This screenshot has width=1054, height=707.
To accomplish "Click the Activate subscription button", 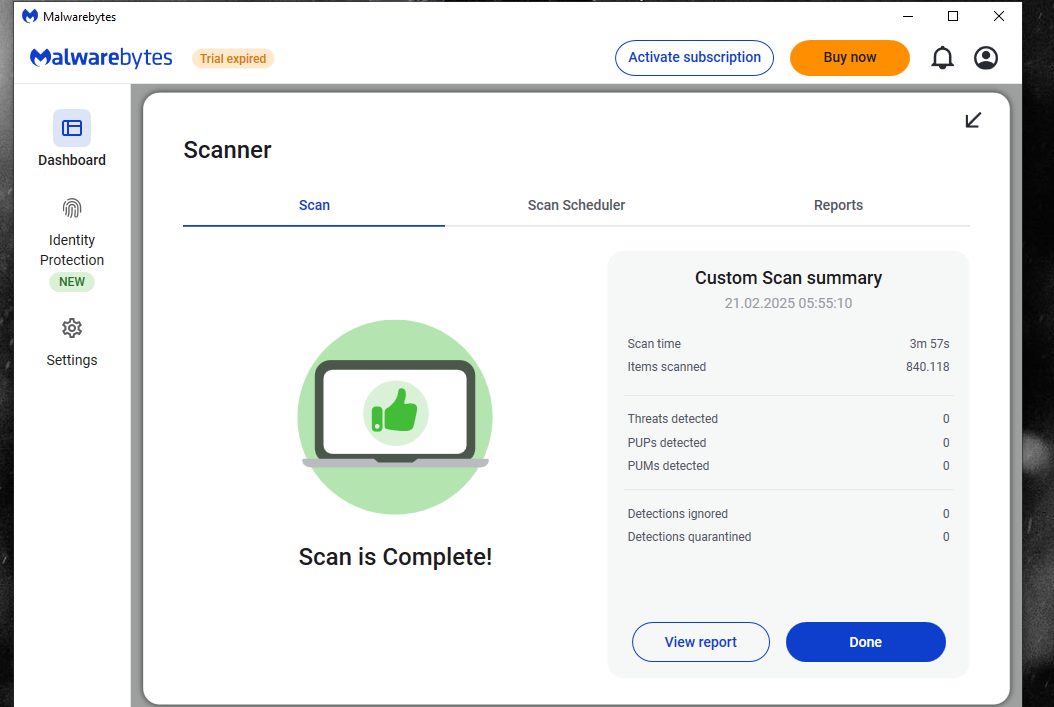I will click(x=694, y=58).
